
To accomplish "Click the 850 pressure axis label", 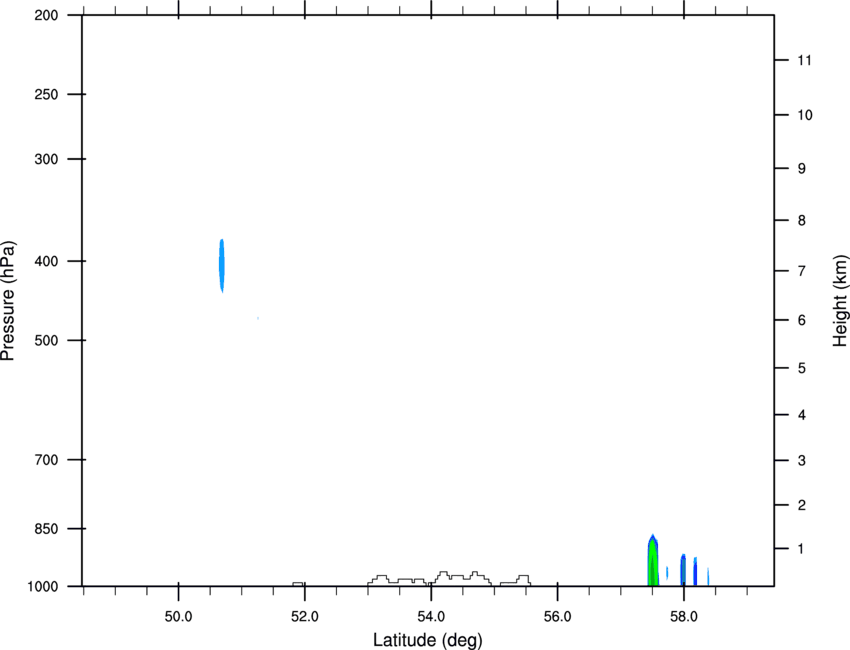I will pyautogui.click(x=46, y=529).
